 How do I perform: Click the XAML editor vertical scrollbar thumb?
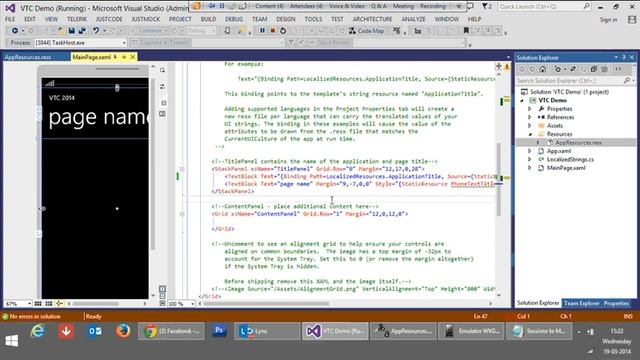tap(498, 179)
